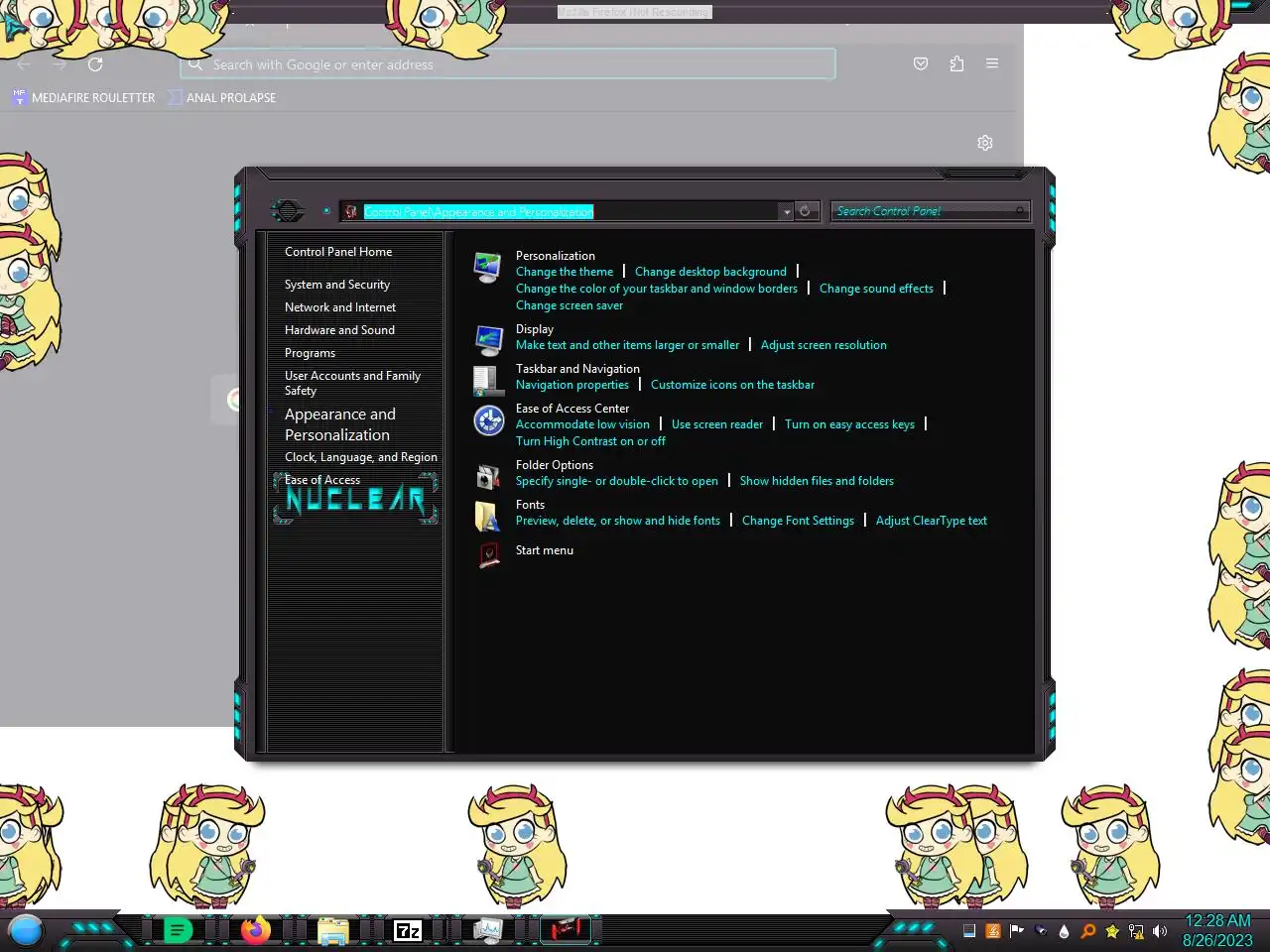Screen dimensions: 1270x952
Task: Reload the page in Firefox
Action: tap(95, 64)
